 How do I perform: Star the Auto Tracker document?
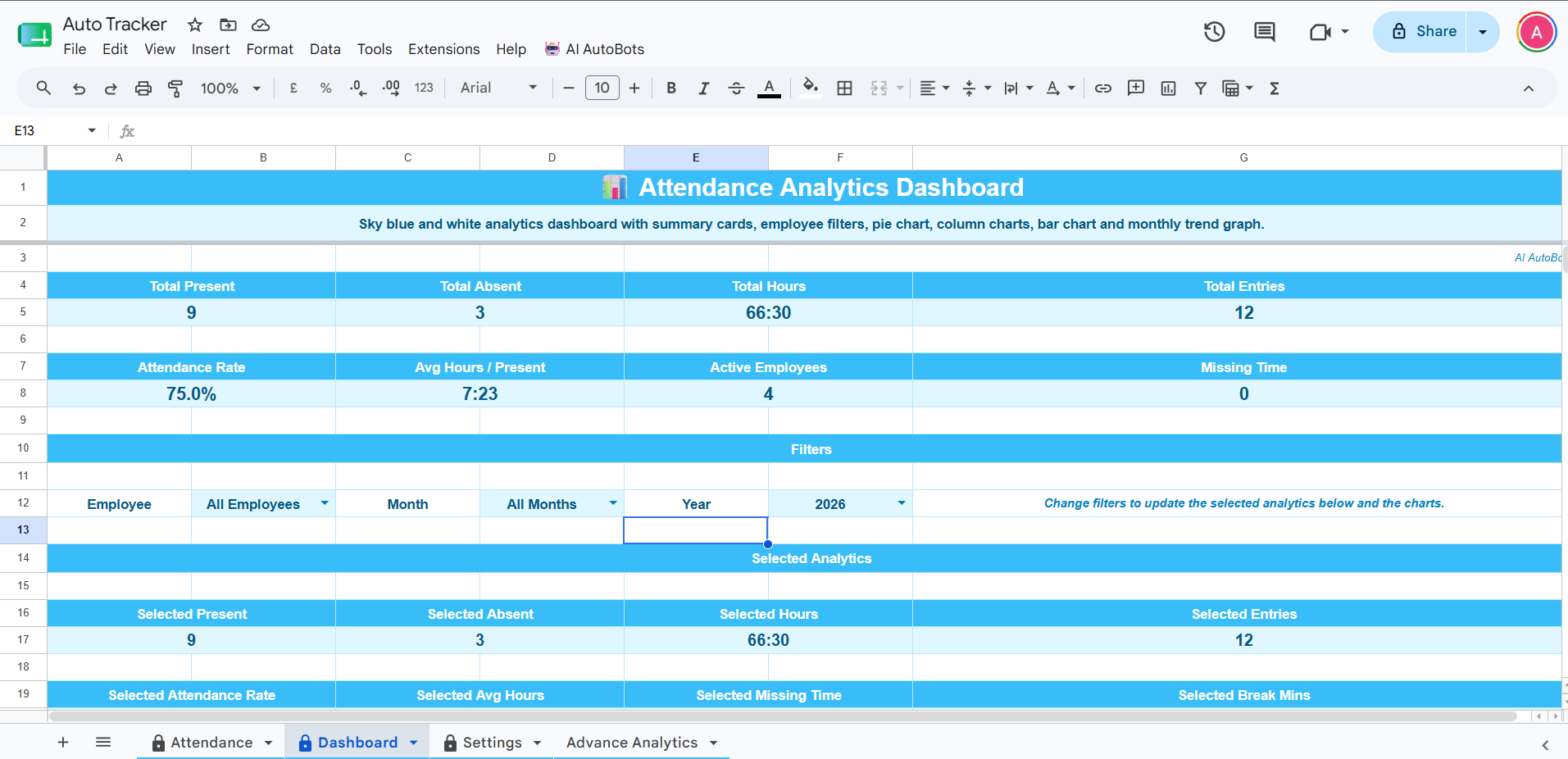point(195,25)
